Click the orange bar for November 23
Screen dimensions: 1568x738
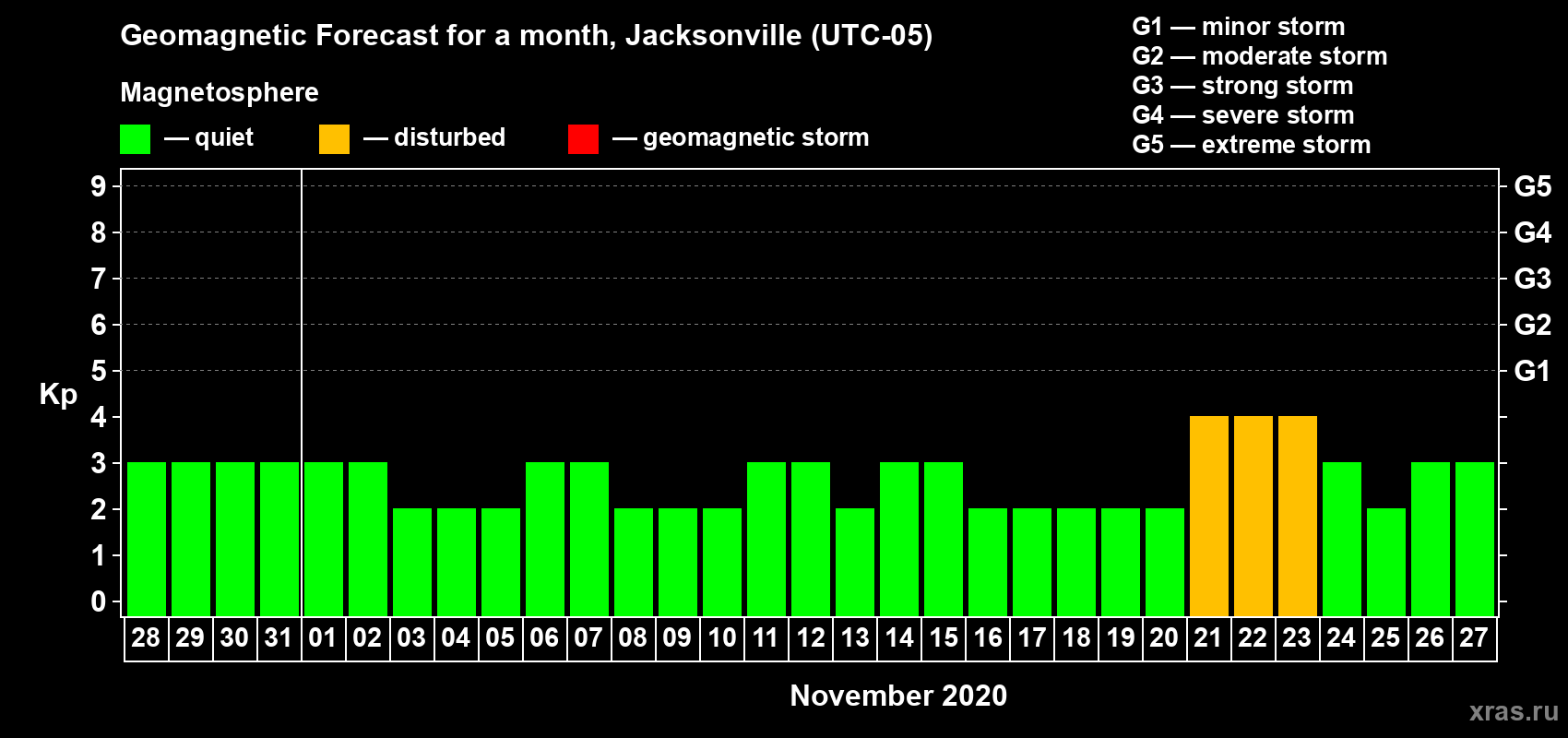[x=1298, y=516]
